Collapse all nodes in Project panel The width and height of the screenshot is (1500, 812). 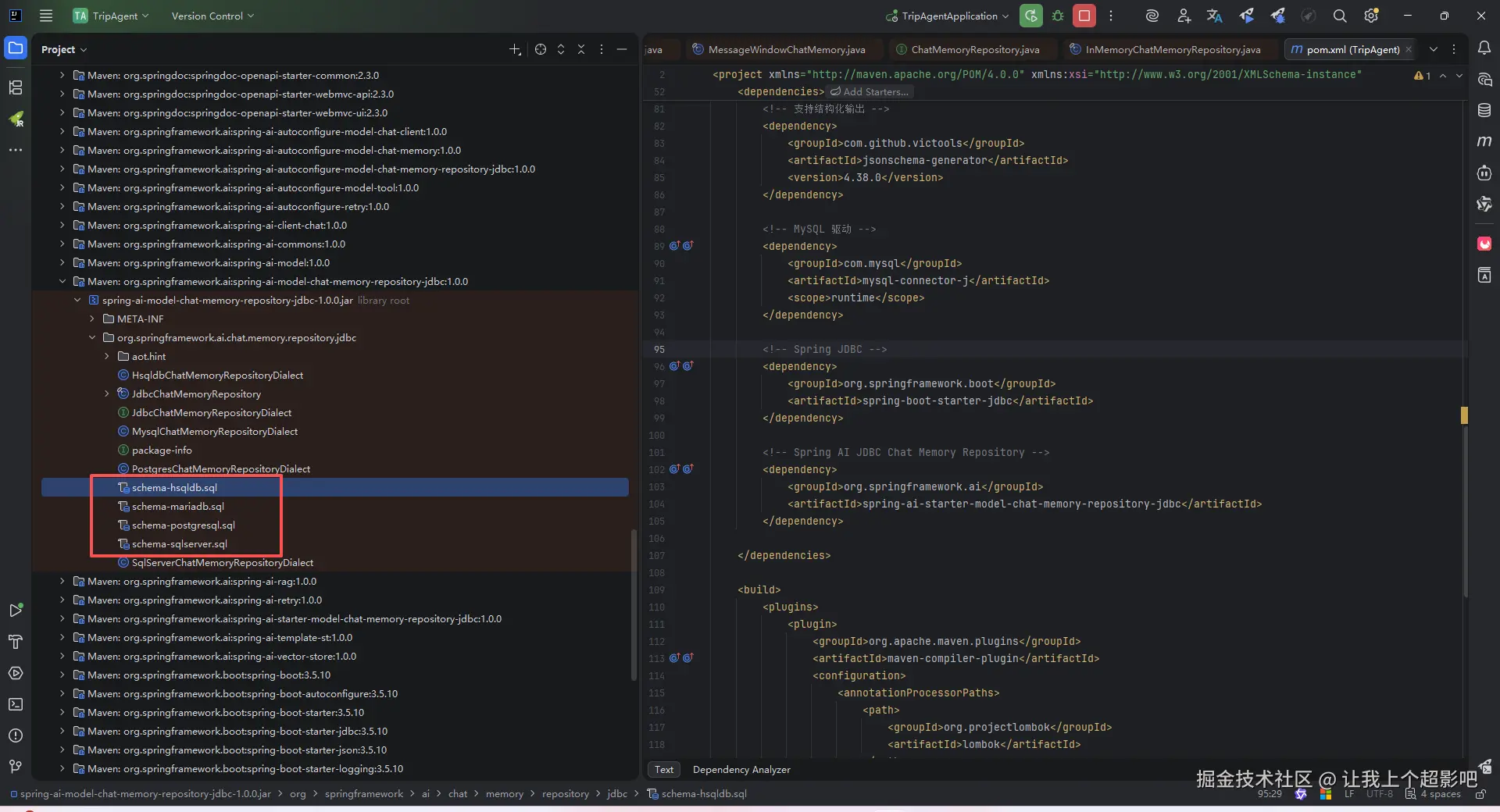click(581, 49)
